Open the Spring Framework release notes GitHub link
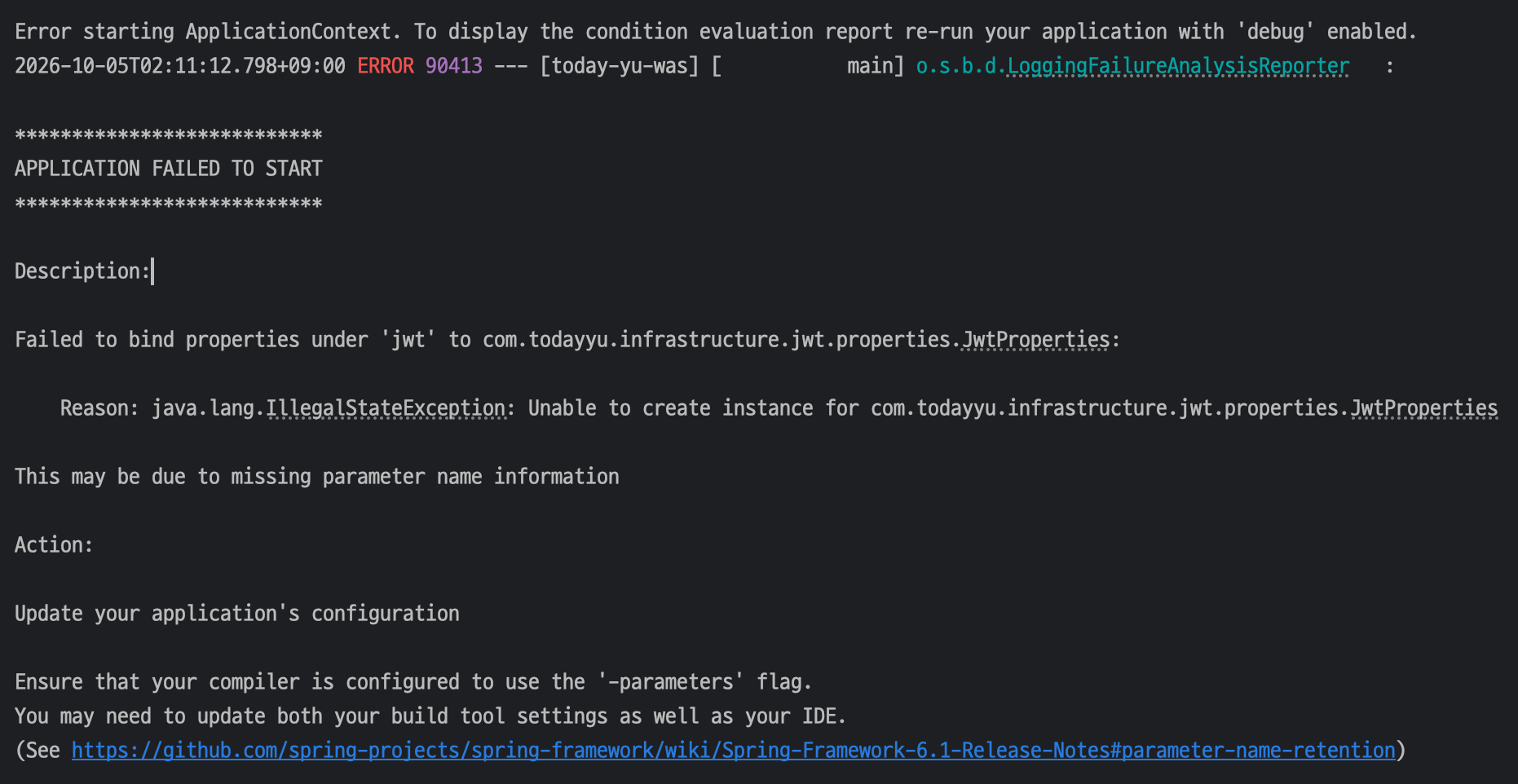 click(733, 750)
